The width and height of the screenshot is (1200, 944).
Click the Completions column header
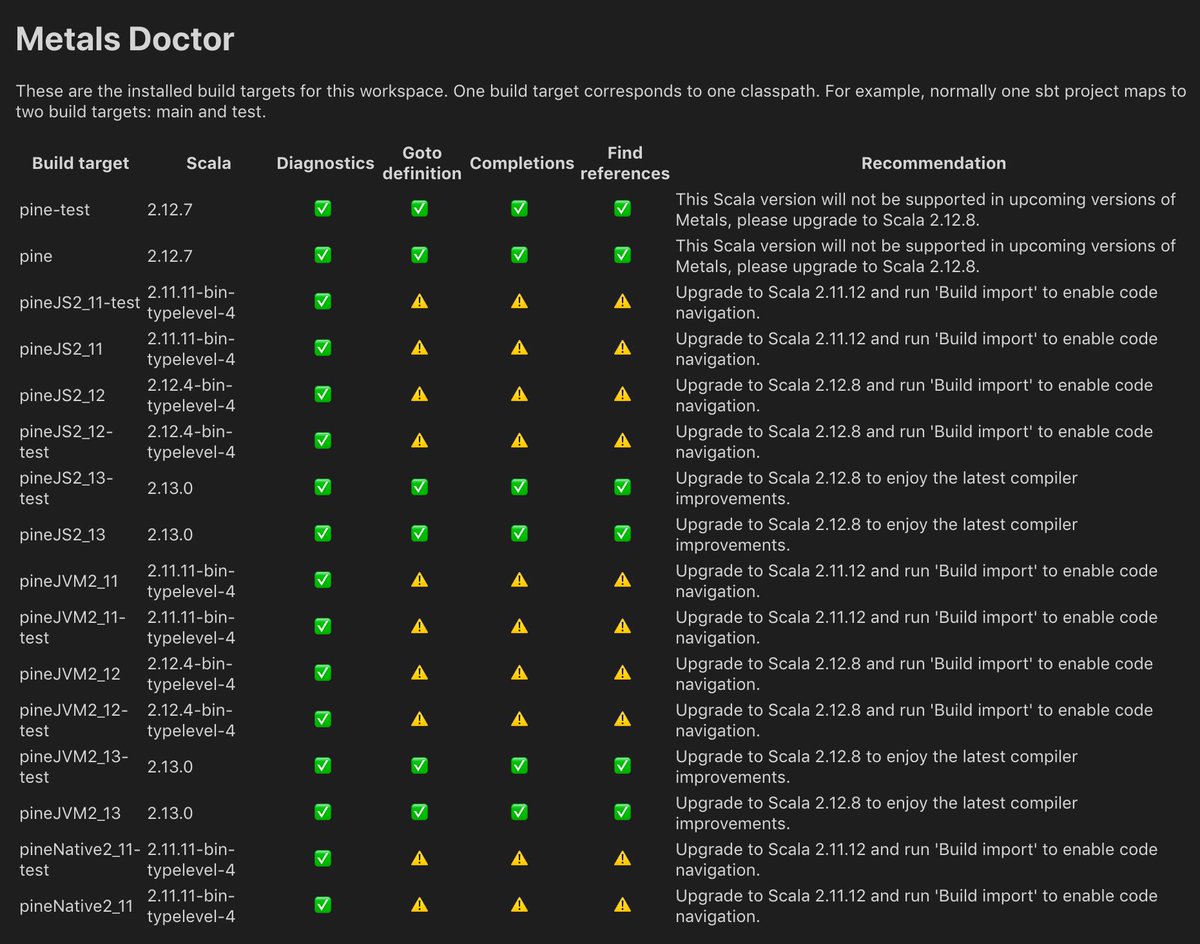tap(522, 163)
